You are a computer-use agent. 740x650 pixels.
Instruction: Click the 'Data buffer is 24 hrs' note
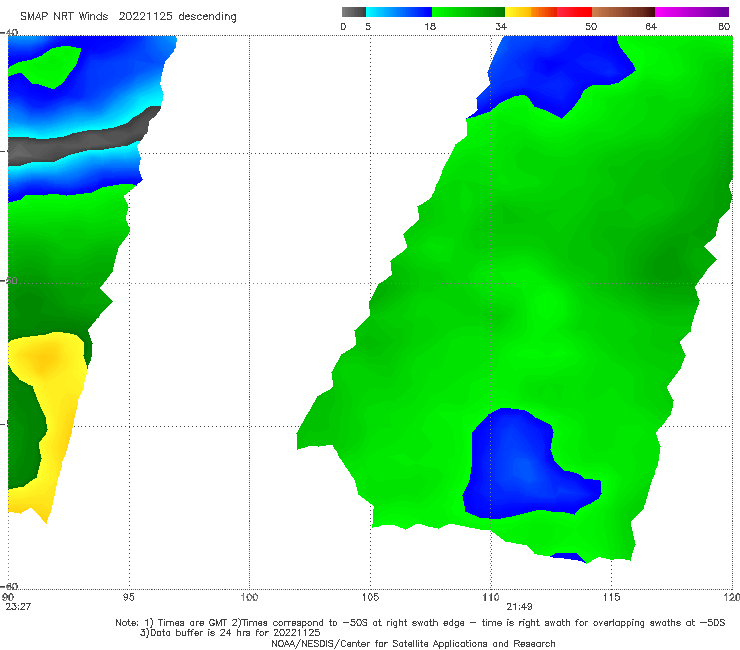click(230, 633)
